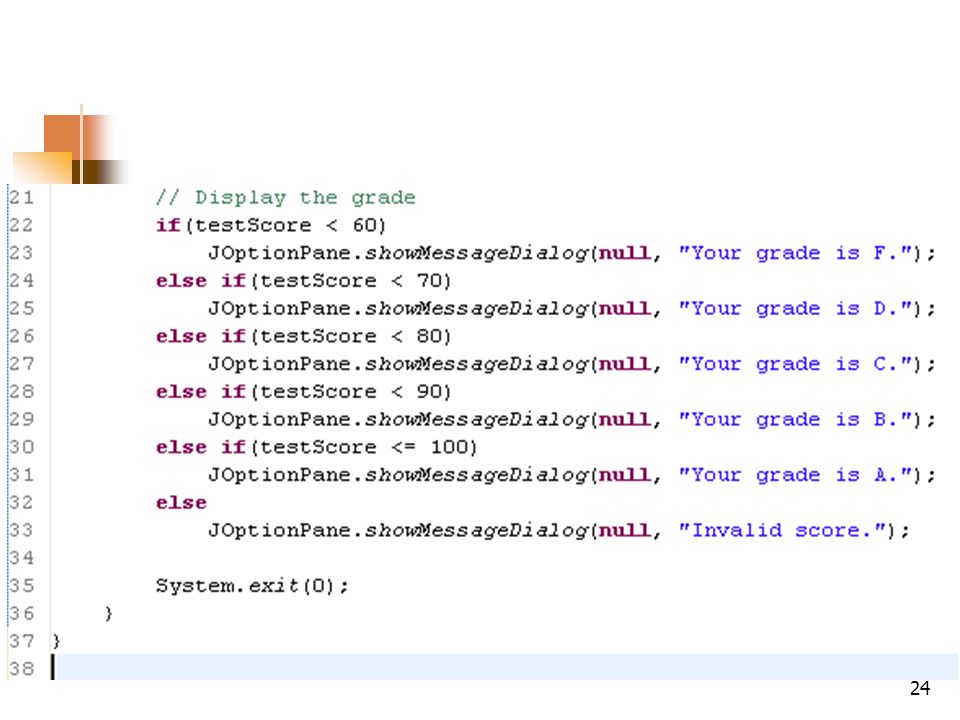
Task: Click the line "else if(testScore <= 100)"
Action: [x=316, y=447]
